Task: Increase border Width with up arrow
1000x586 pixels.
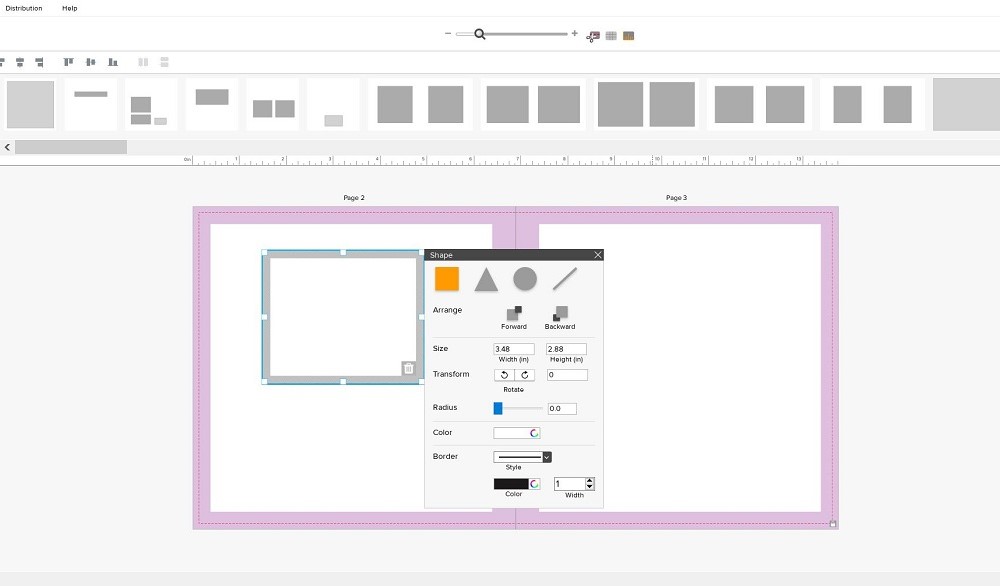Action: [x=589, y=480]
